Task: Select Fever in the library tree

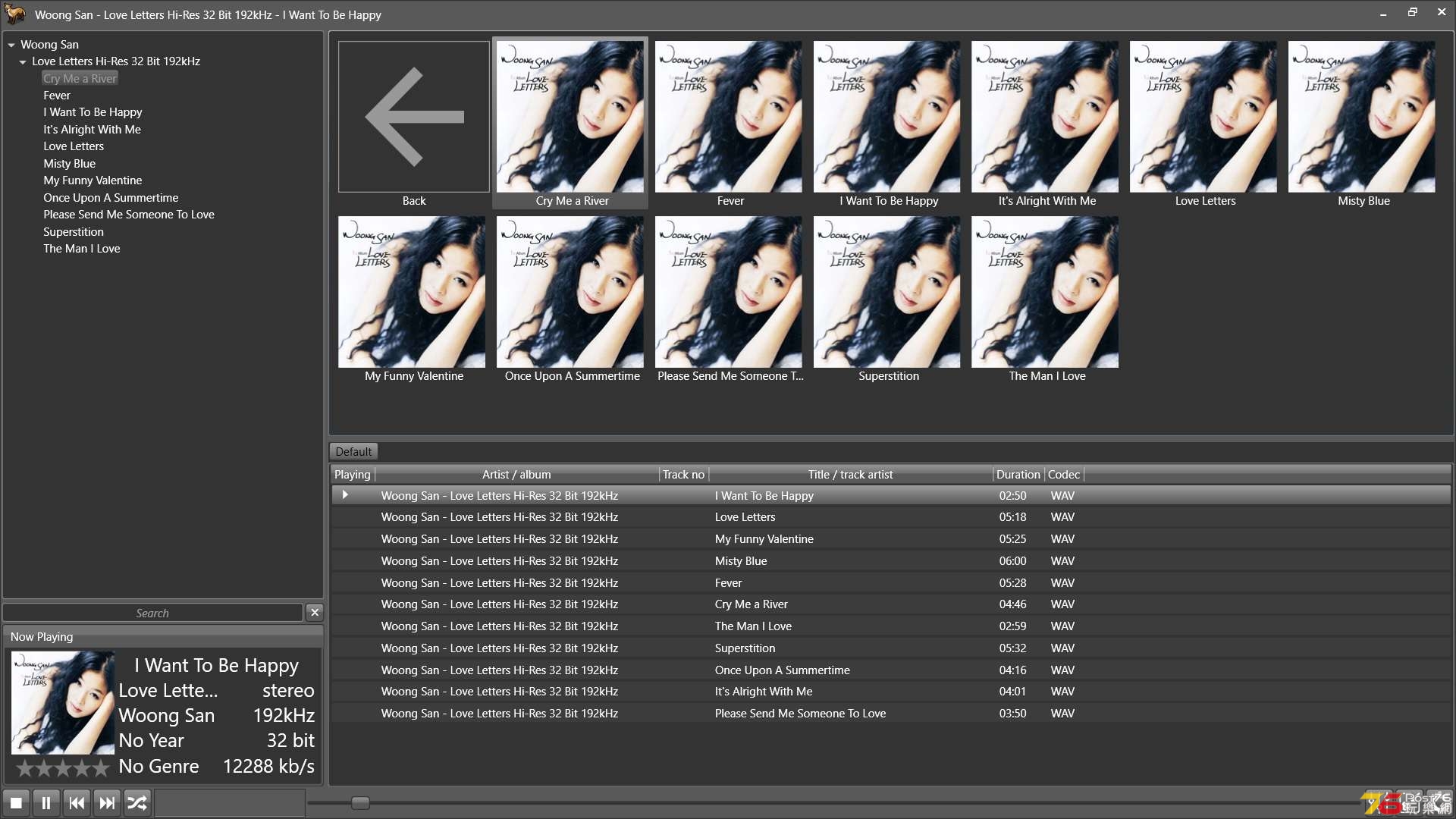Action: (x=57, y=96)
